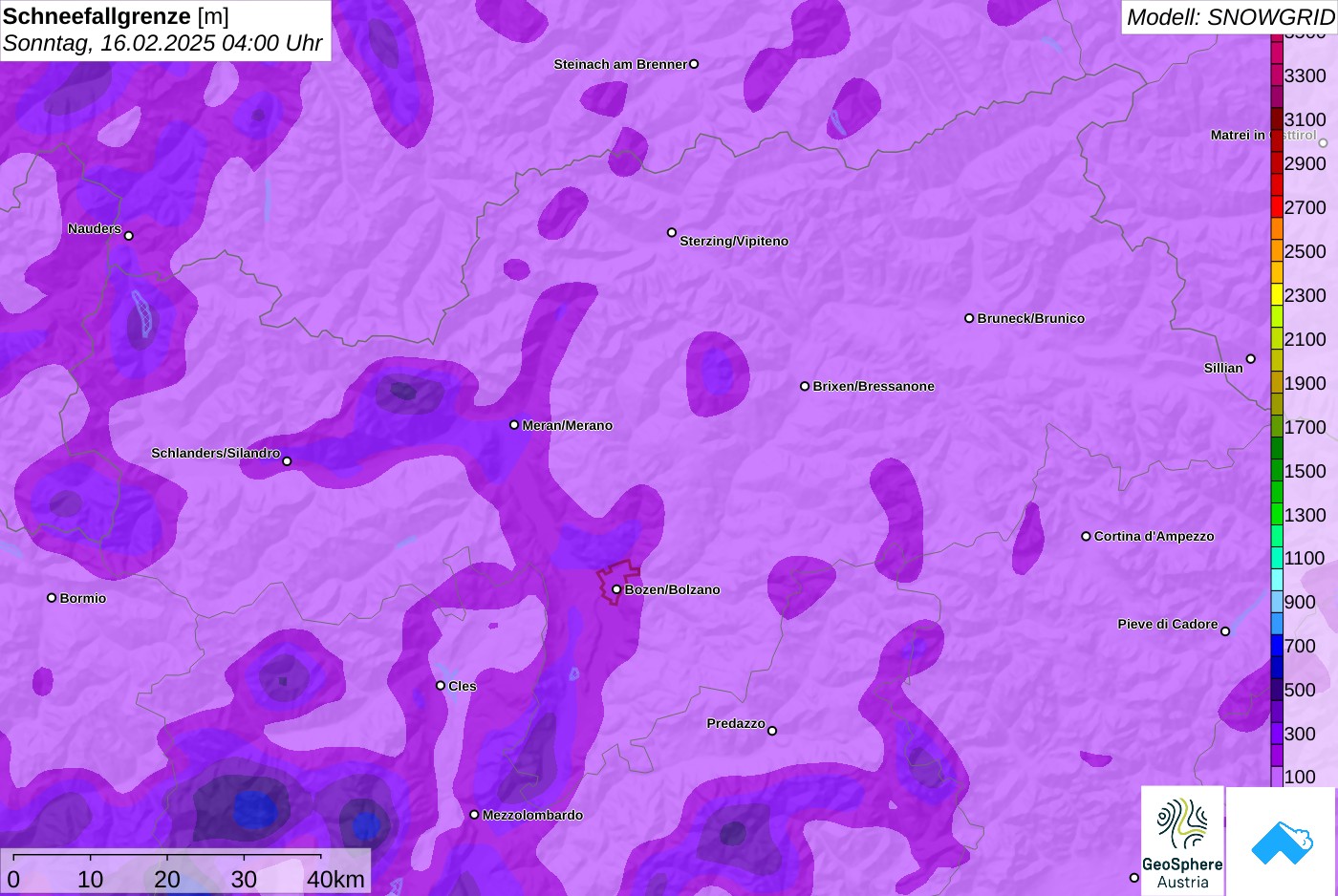1338x896 pixels.
Task: Click the Bozen/Bolzano city marker
Action: [616, 589]
